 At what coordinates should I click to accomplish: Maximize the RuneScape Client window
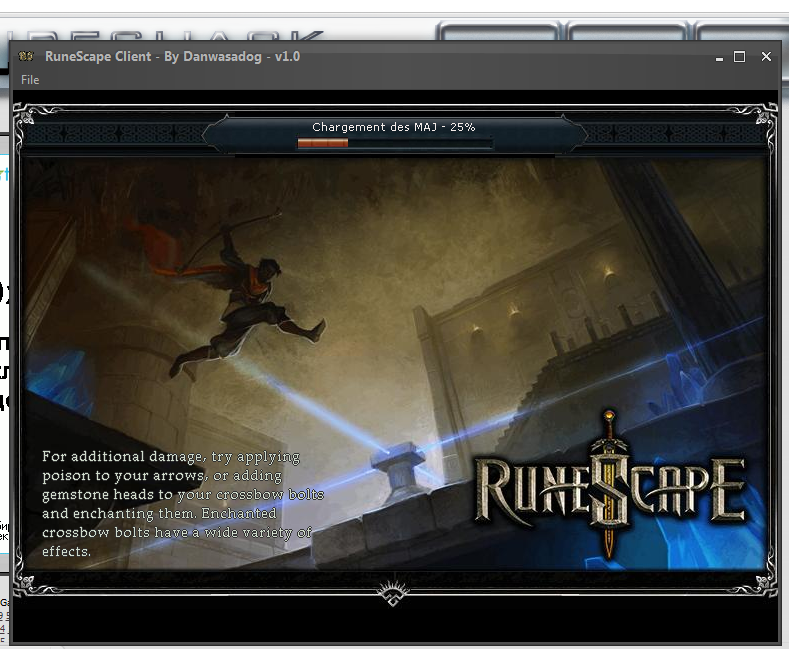pos(739,56)
